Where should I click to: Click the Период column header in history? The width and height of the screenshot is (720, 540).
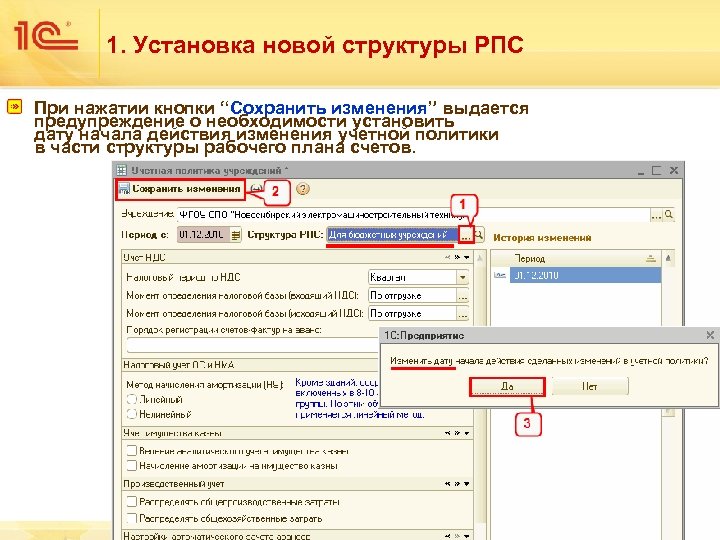576,259
